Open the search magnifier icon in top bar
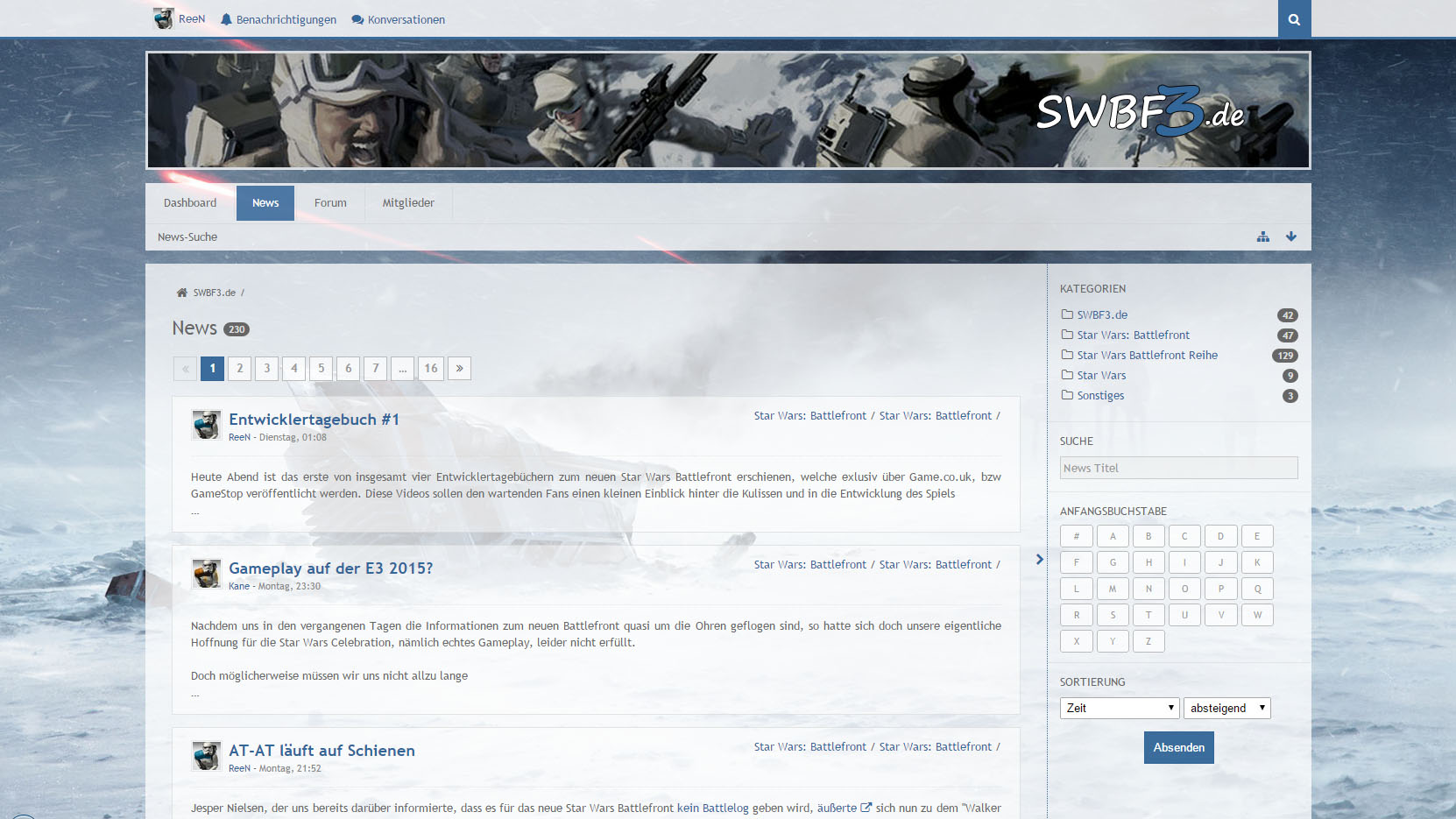Image resolution: width=1456 pixels, height=819 pixels. pos(1294,18)
